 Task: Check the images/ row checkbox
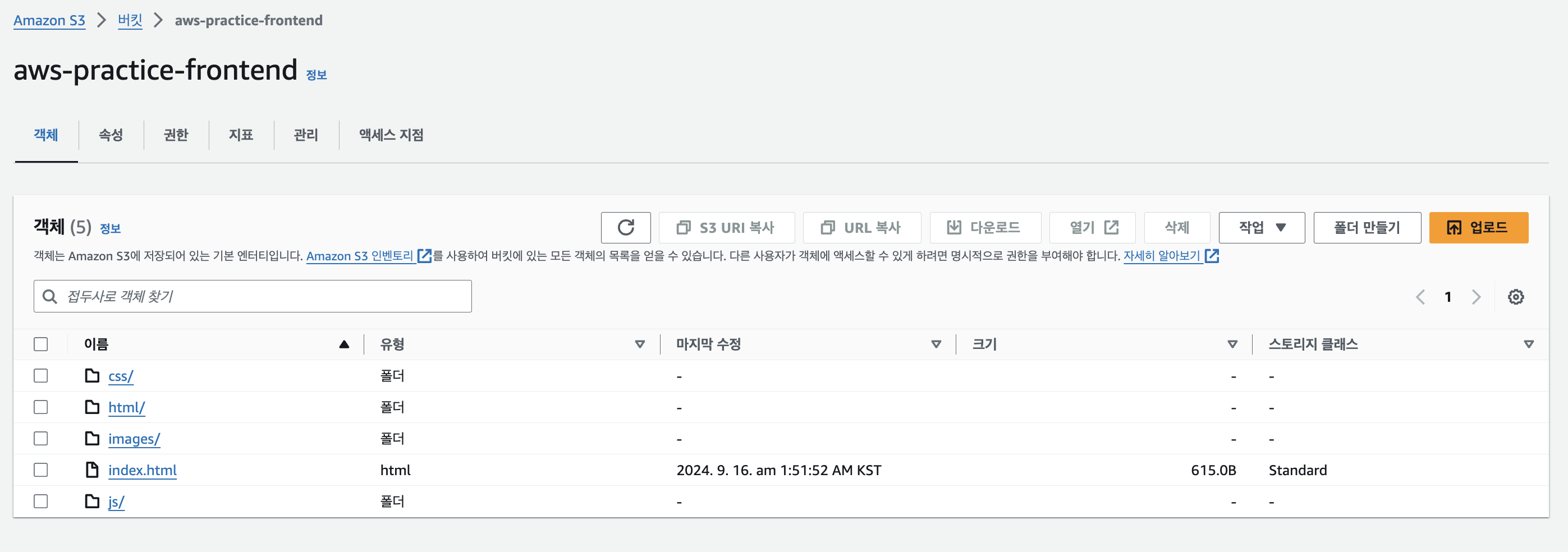tap(41, 438)
